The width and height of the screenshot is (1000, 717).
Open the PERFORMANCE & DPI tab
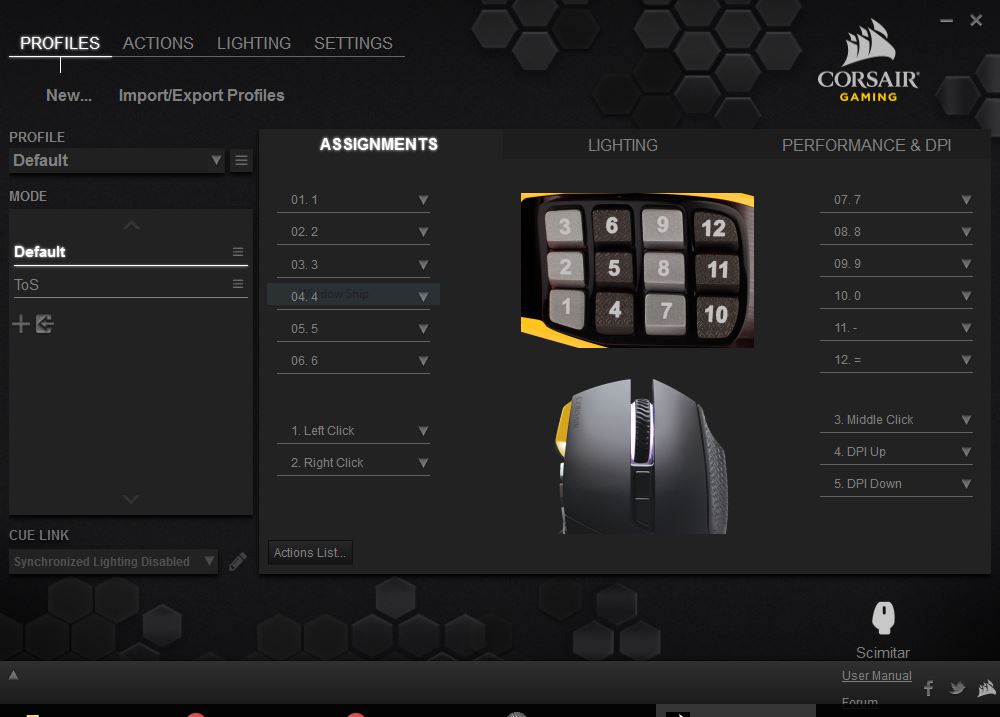866,145
